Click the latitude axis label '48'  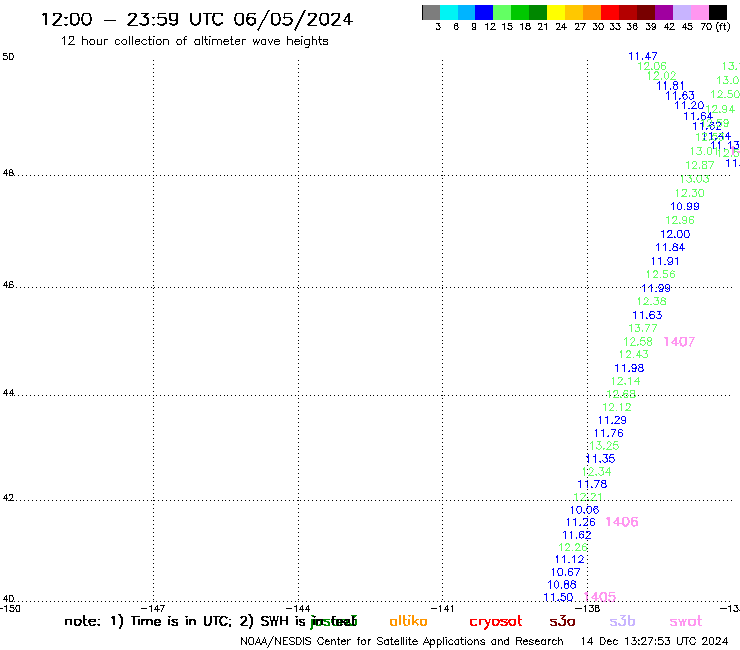8,173
